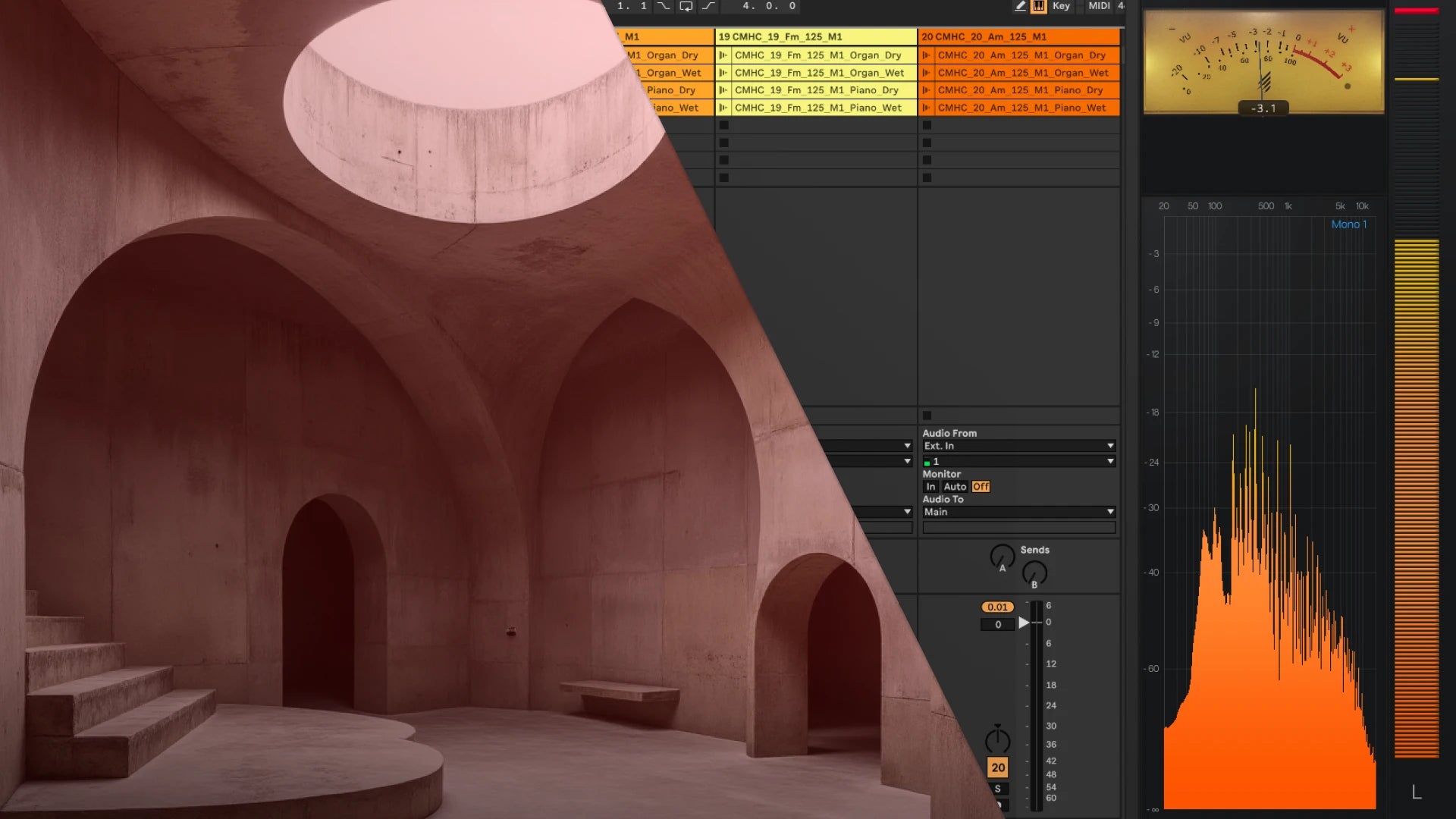
Task: Click the track volume fader handle
Action: [x=1025, y=623]
